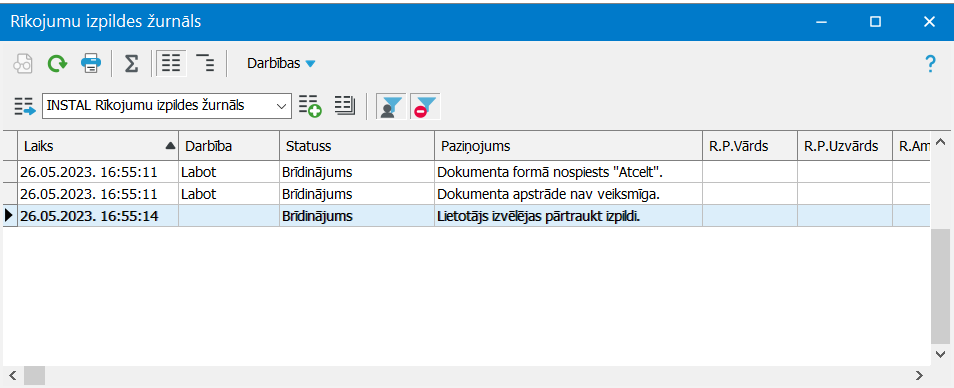Click the Statuss column header

(x=357, y=146)
